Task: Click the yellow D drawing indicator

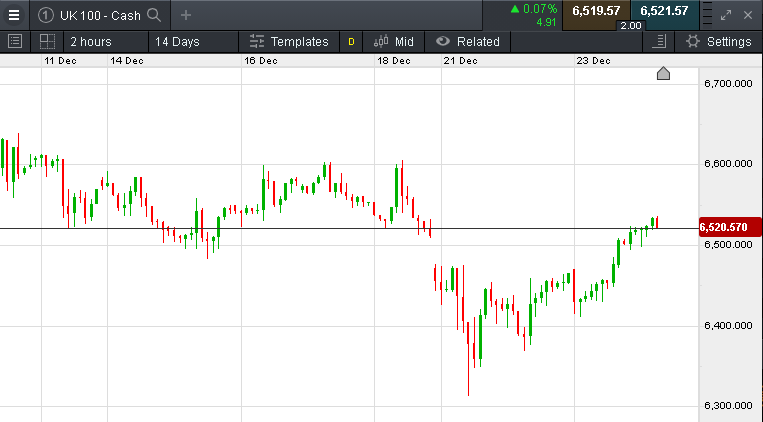Action: point(351,42)
